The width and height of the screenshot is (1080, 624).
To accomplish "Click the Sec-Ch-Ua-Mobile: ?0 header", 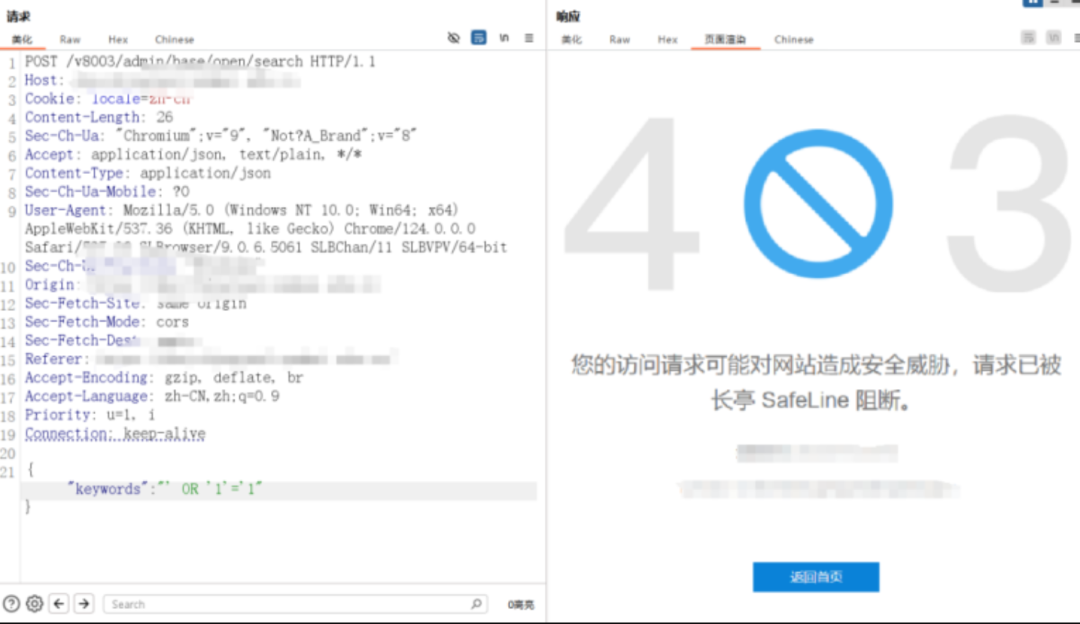I will [107, 191].
